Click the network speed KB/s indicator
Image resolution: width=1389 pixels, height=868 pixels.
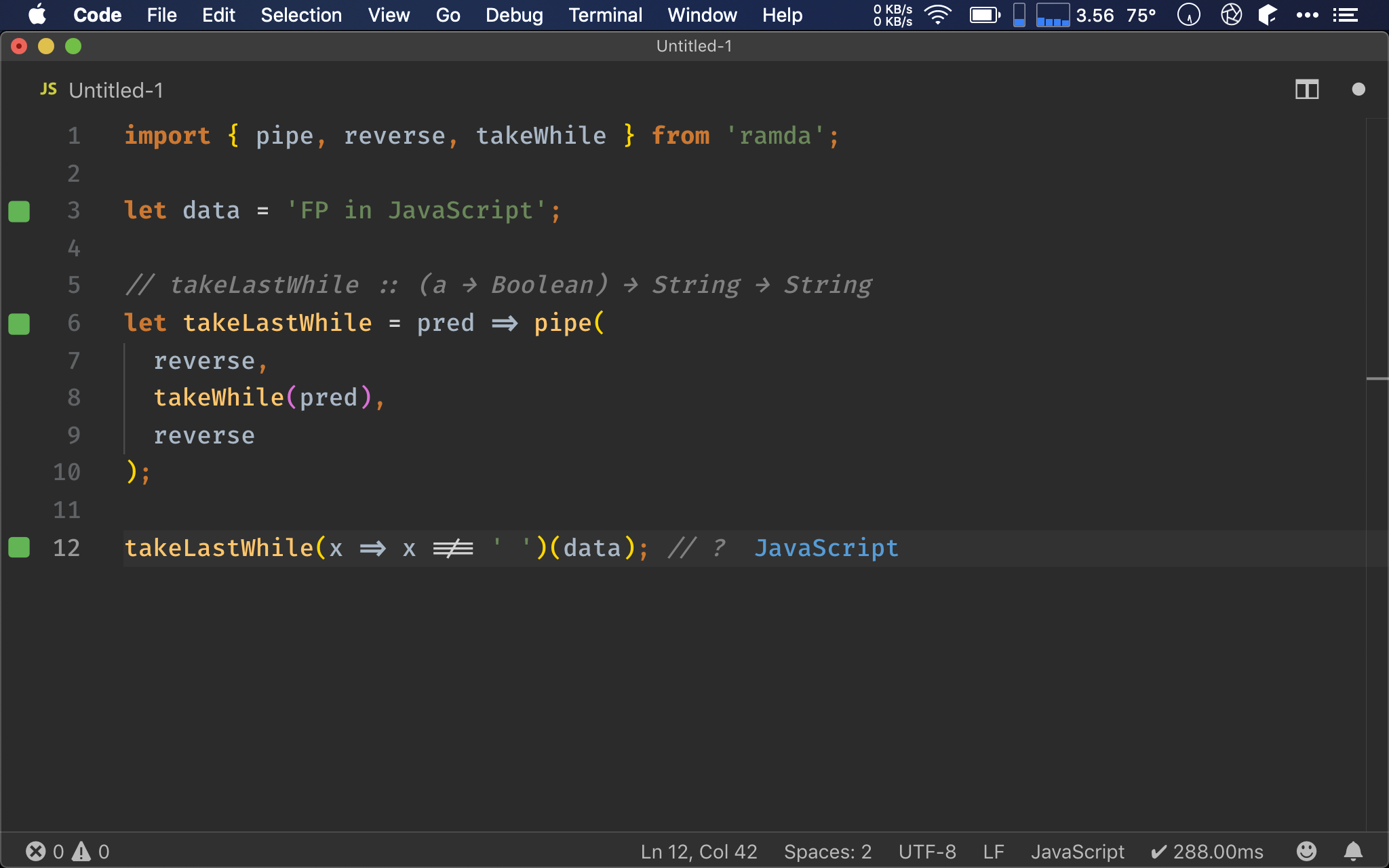893,15
